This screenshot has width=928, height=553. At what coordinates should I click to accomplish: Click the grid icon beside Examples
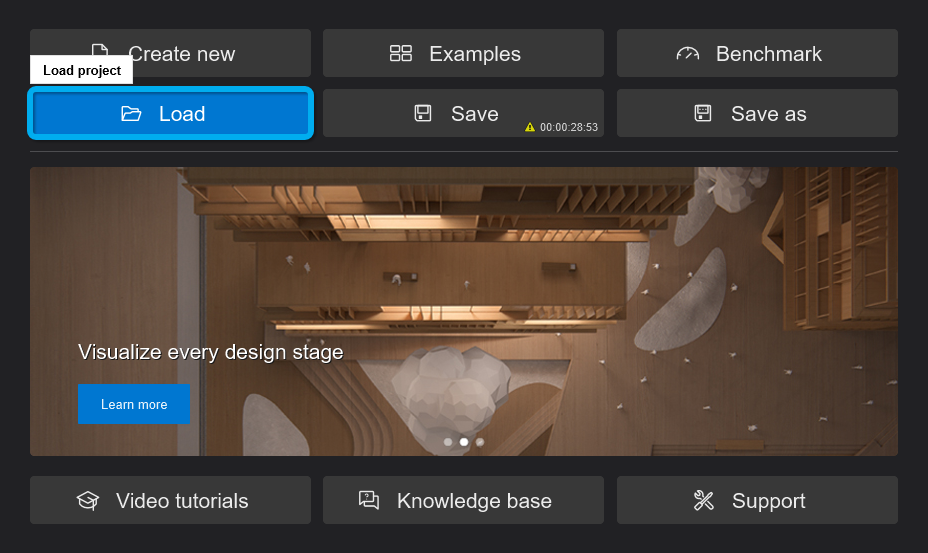[x=401, y=54]
